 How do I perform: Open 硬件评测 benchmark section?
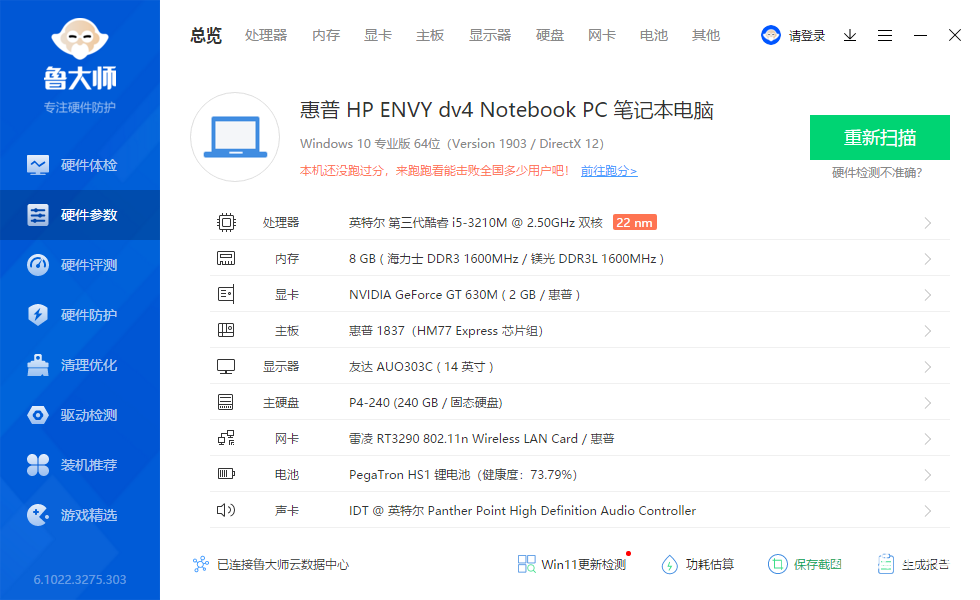[x=80, y=265]
